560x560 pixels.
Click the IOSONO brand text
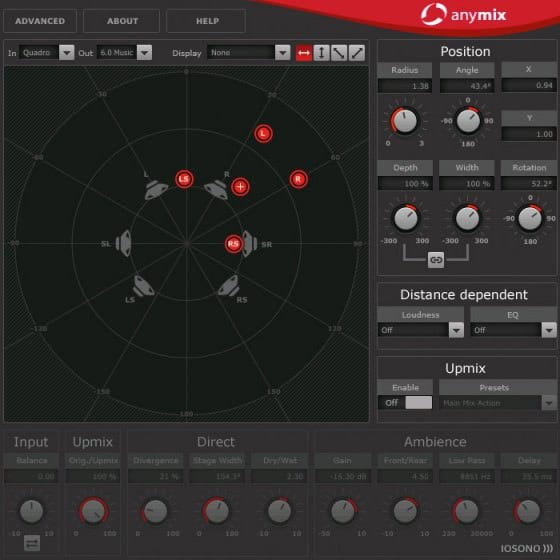click(526, 548)
